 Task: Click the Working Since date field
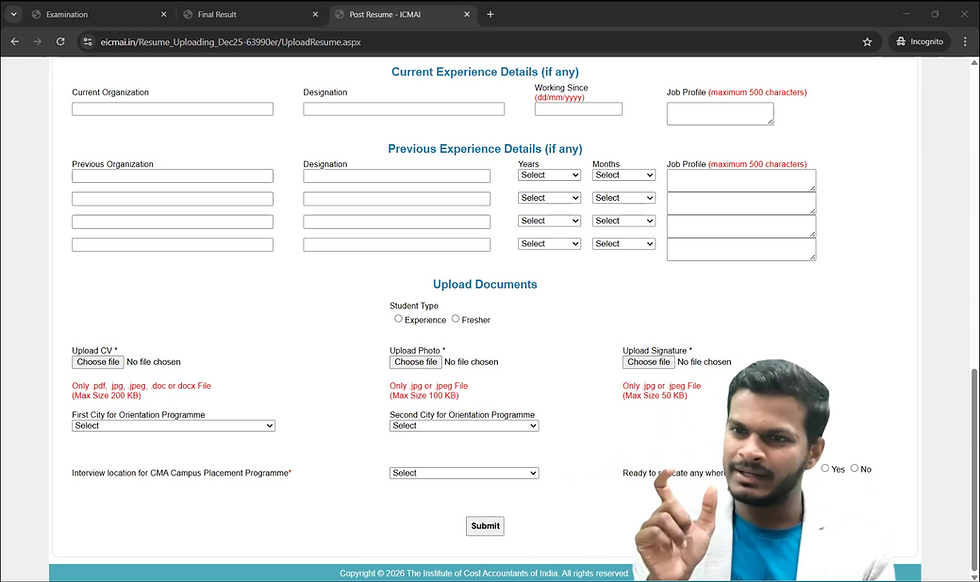(578, 109)
